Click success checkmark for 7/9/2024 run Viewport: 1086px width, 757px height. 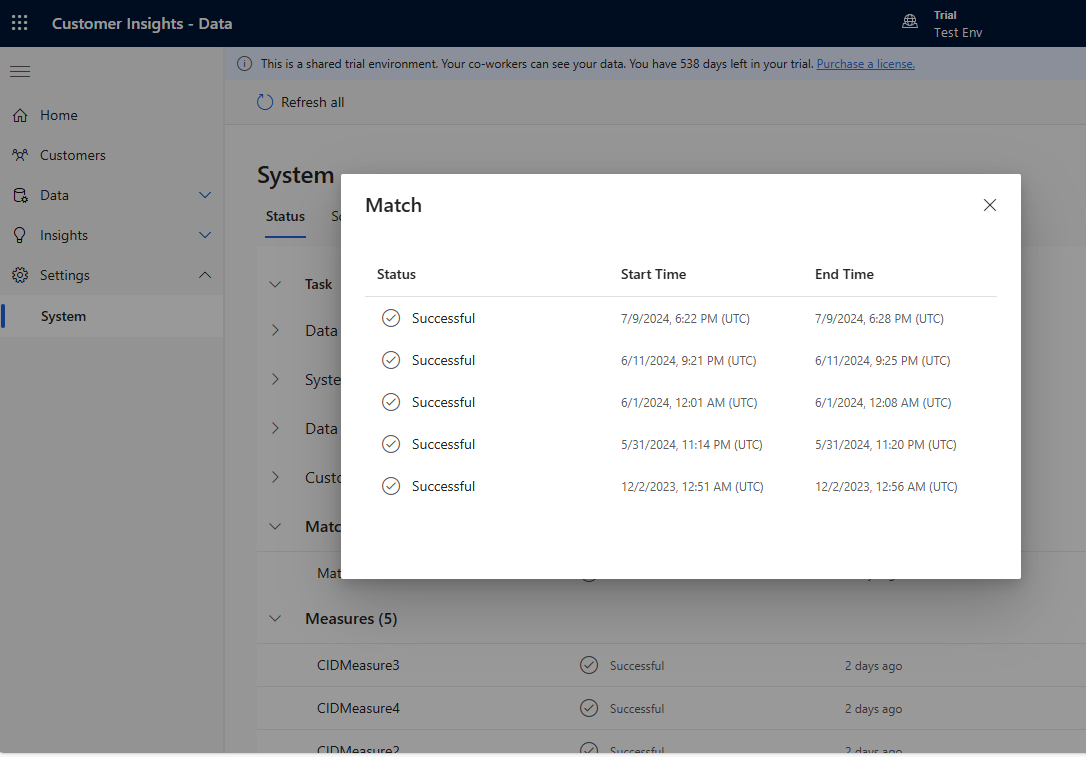[x=391, y=319]
